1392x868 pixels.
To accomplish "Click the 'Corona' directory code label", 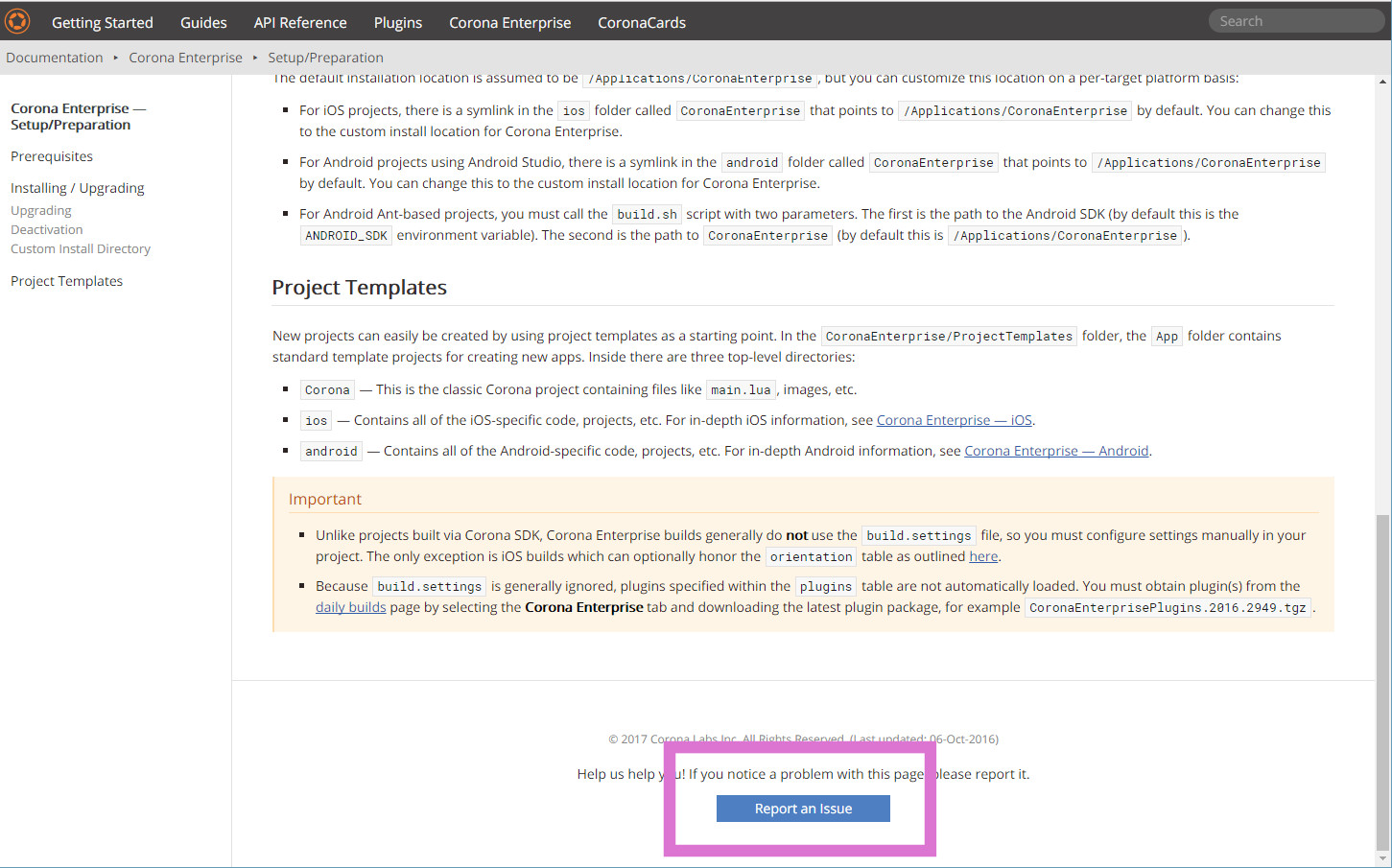I will tap(327, 390).
